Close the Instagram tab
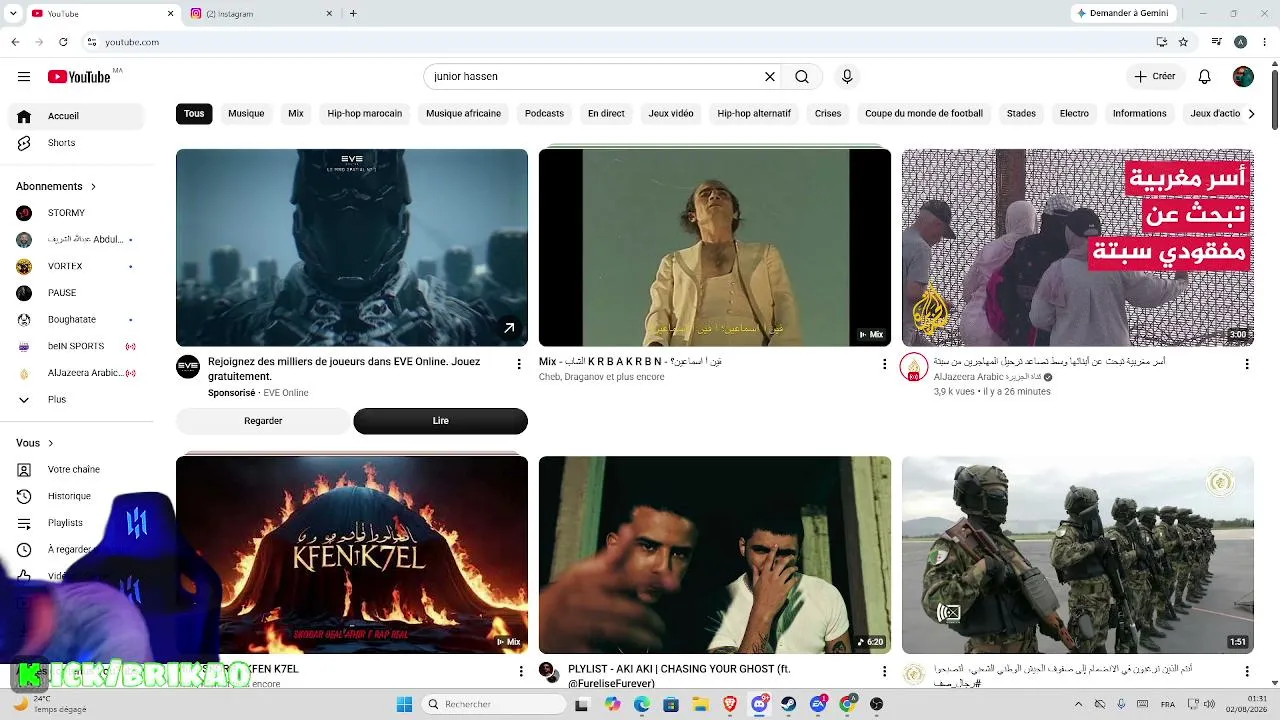Screen dimensions: 1280x720 [x=329, y=13]
